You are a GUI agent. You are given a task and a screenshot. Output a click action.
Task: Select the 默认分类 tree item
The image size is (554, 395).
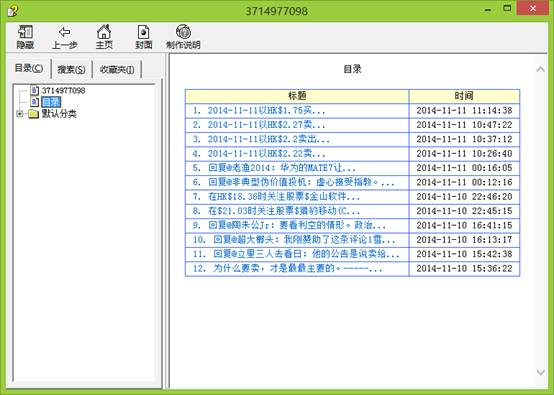[x=59, y=114]
